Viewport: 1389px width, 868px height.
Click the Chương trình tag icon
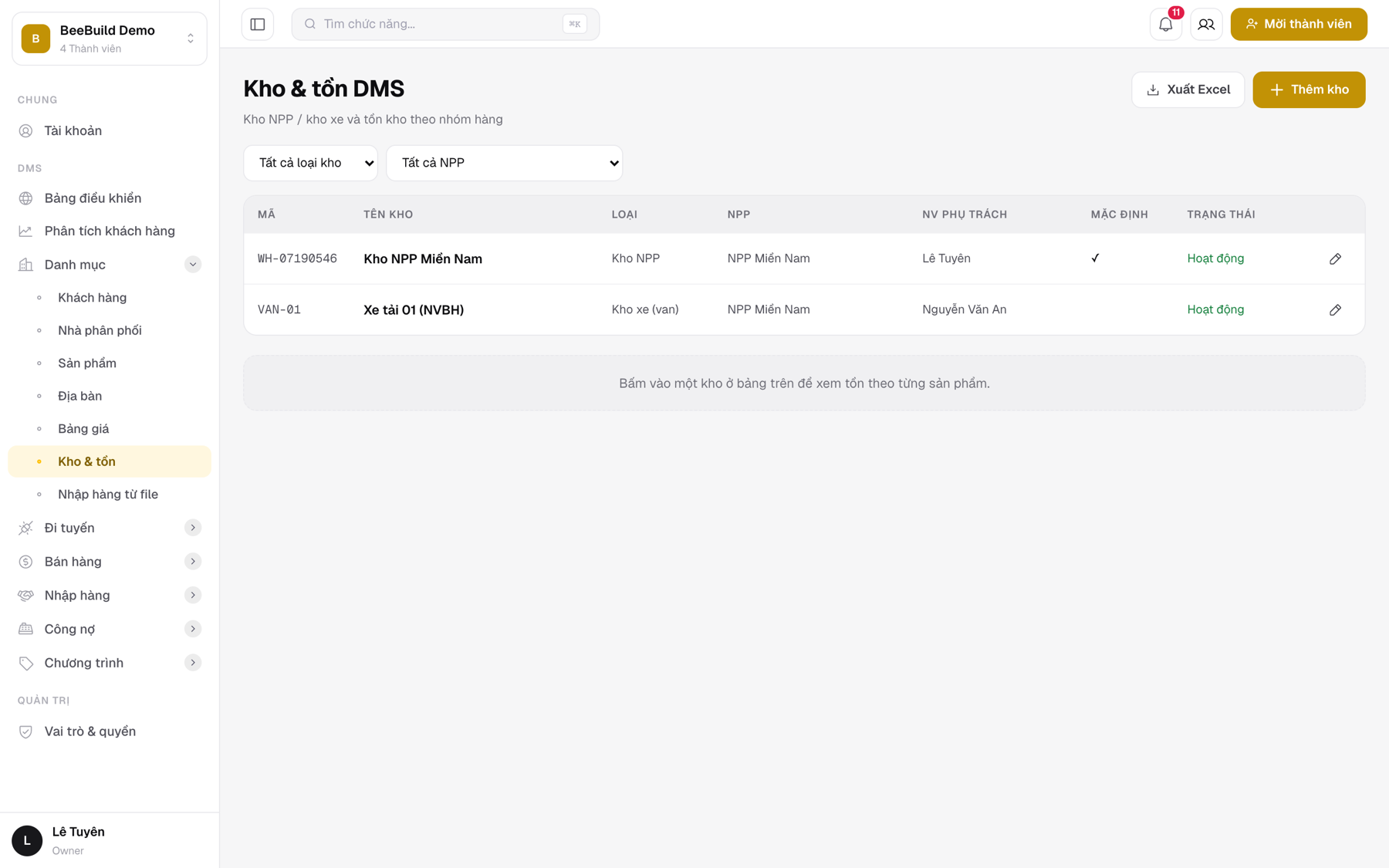click(x=25, y=663)
